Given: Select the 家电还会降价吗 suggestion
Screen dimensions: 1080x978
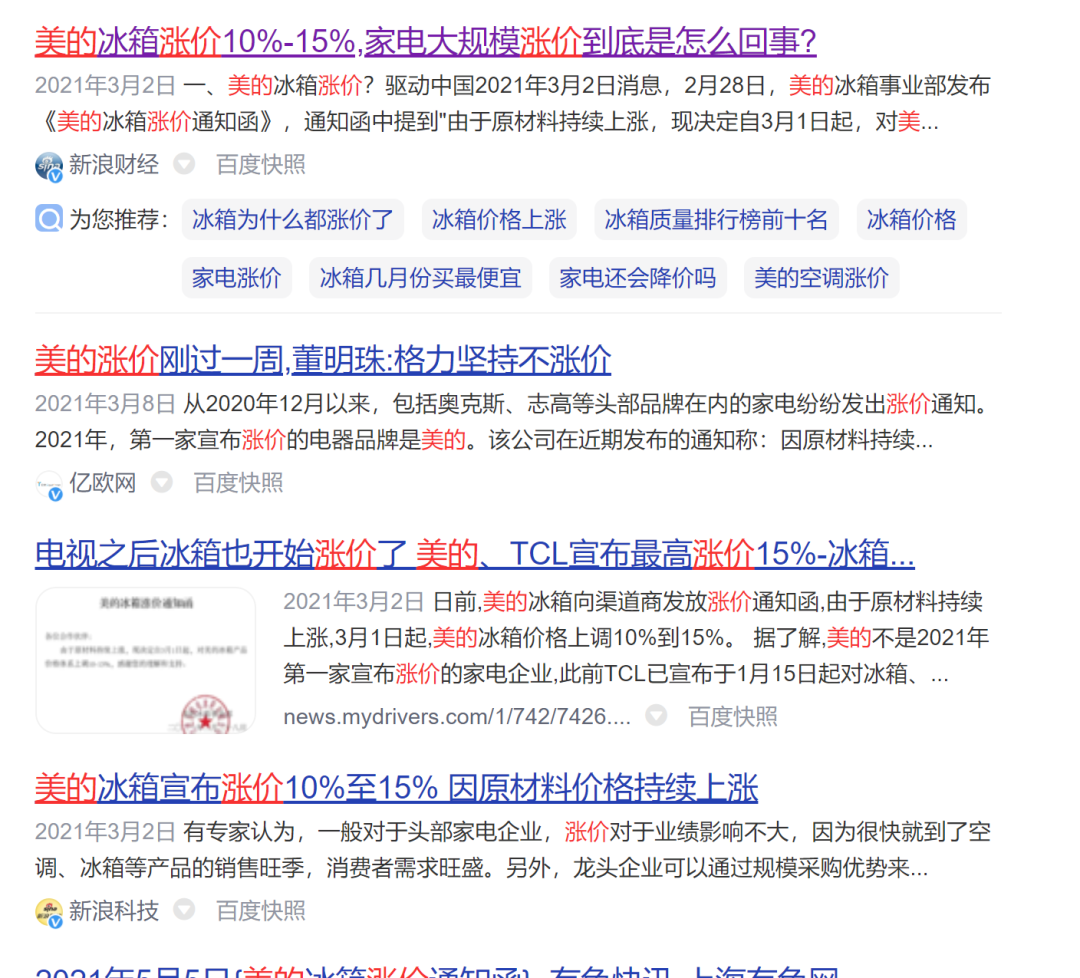Looking at the screenshot, I should (638, 278).
